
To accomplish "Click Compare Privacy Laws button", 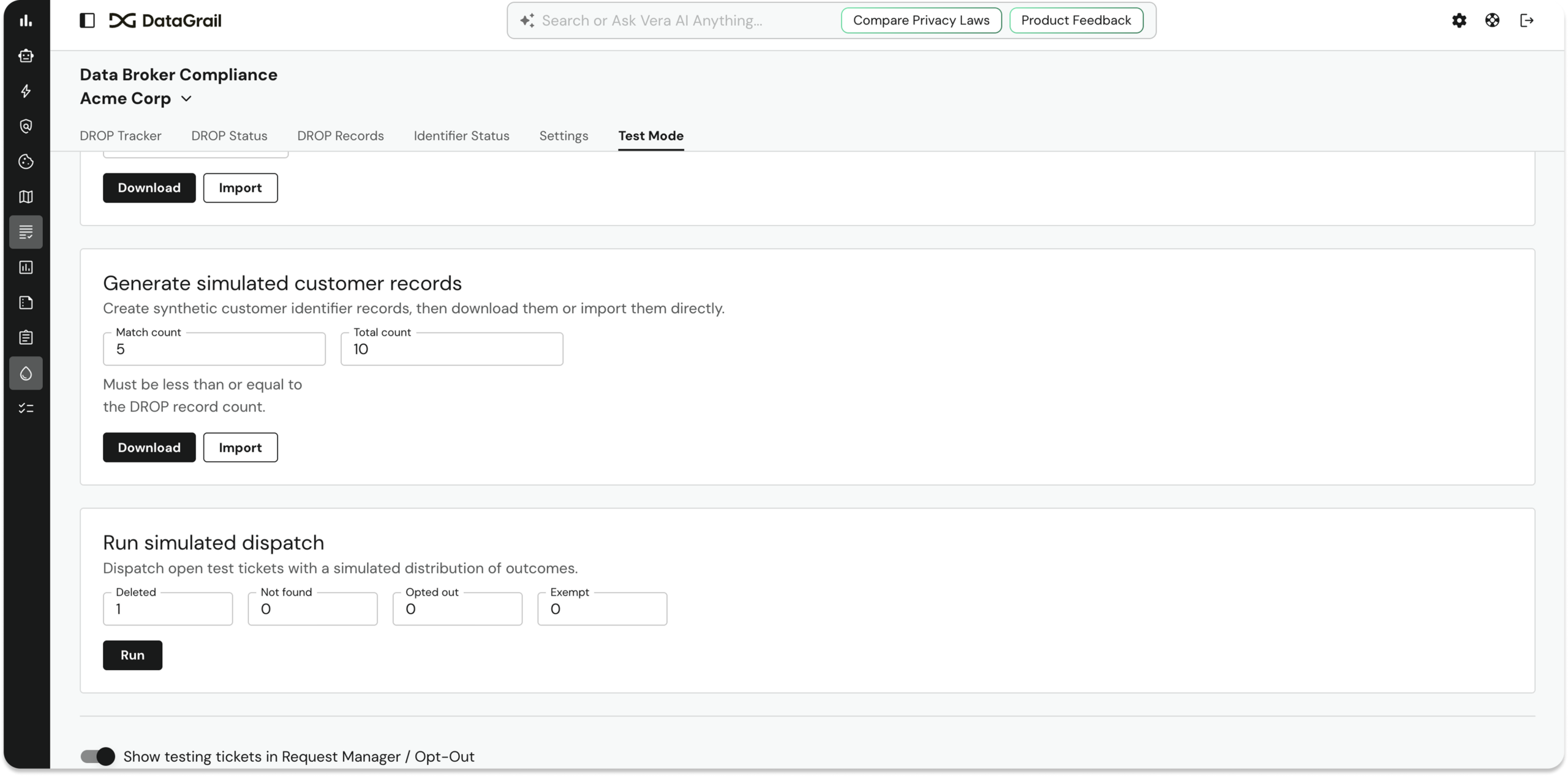I will [x=921, y=20].
